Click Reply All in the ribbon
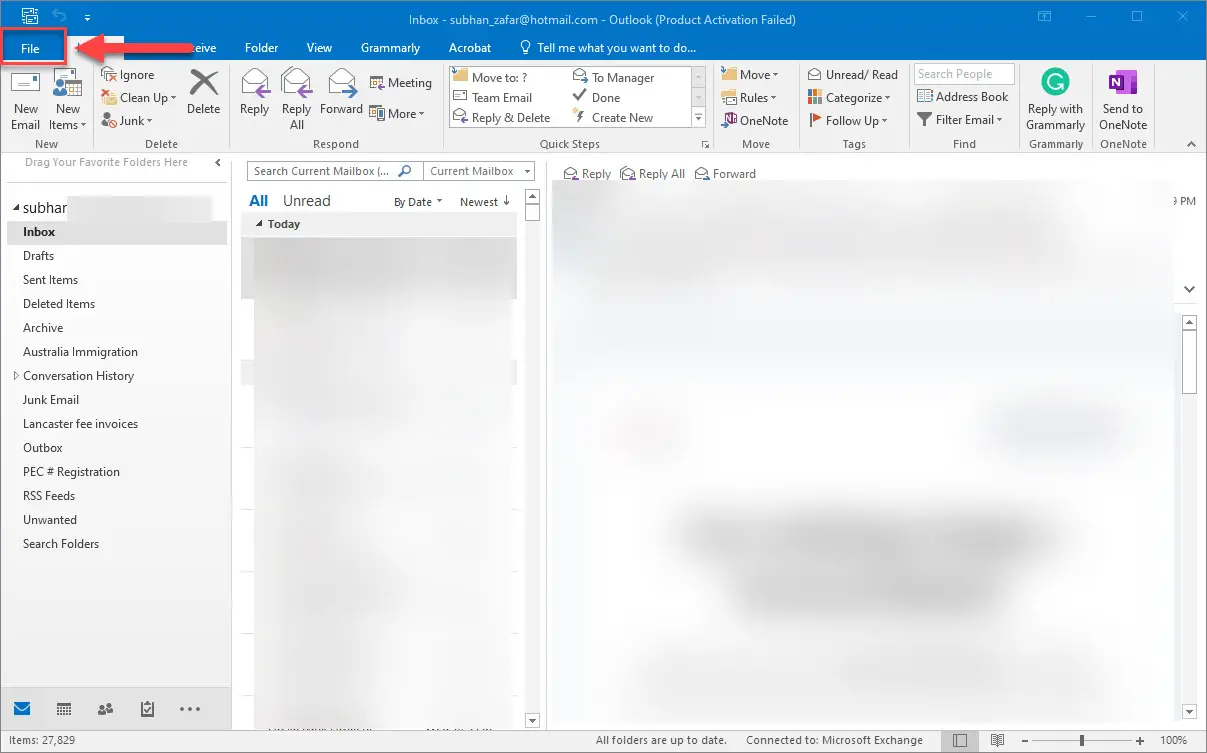The image size is (1207, 753). [x=297, y=99]
